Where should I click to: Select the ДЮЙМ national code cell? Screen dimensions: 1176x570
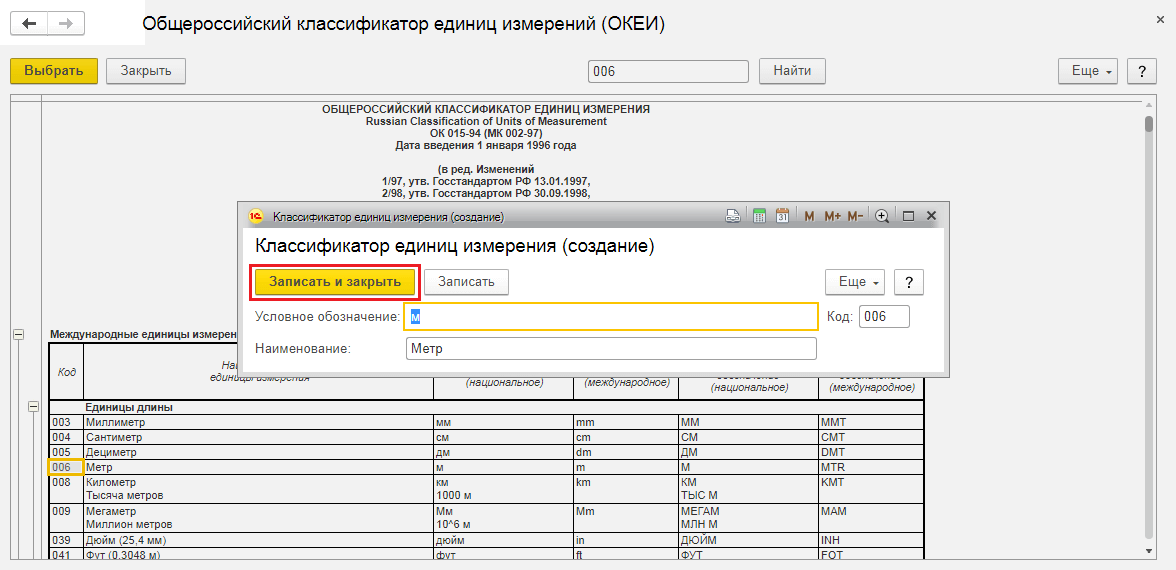[748, 541]
